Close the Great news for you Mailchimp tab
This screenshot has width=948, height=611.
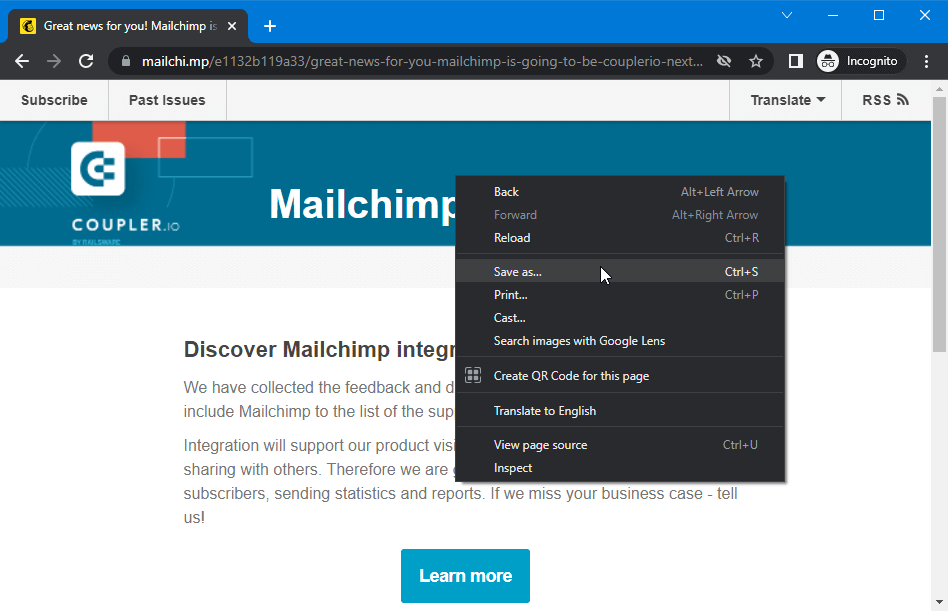coord(232,26)
